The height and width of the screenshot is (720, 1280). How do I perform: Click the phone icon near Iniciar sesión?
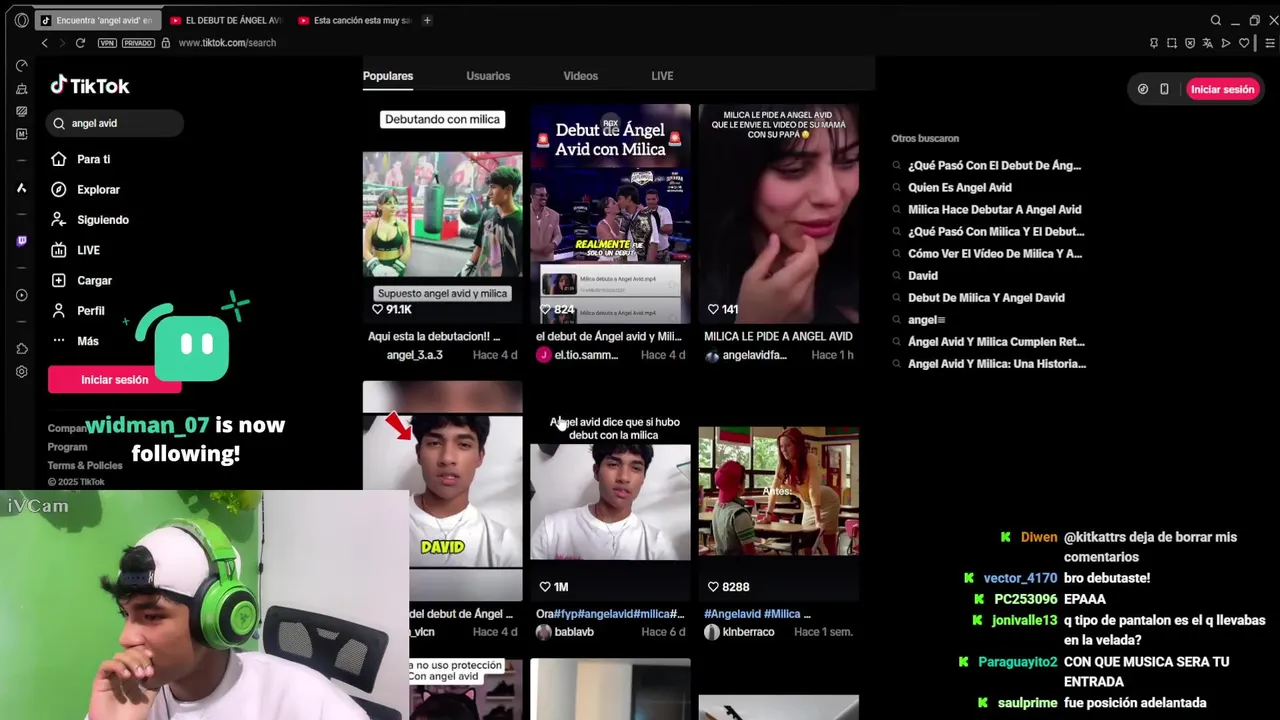(1164, 89)
